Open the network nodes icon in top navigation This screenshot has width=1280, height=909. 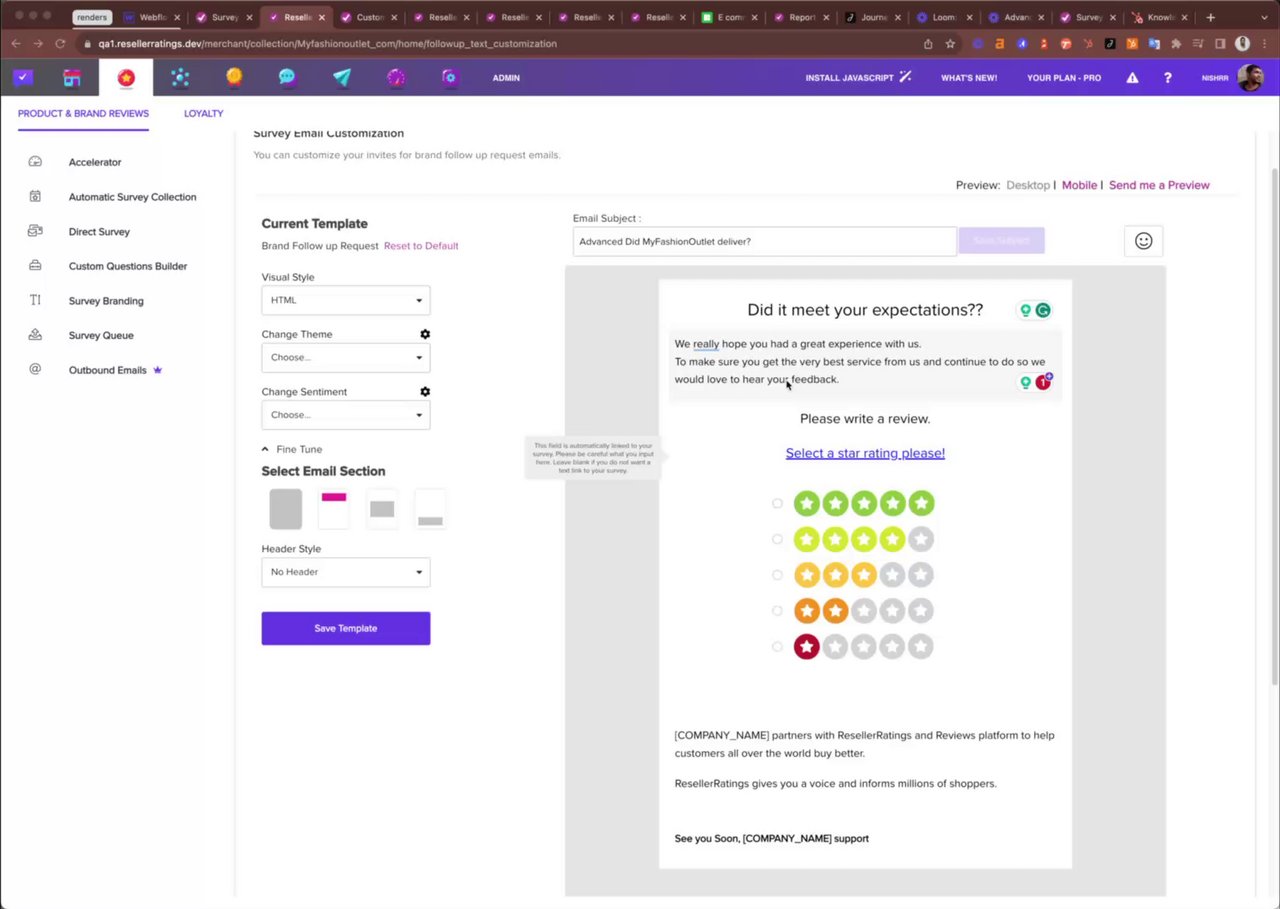pos(179,78)
